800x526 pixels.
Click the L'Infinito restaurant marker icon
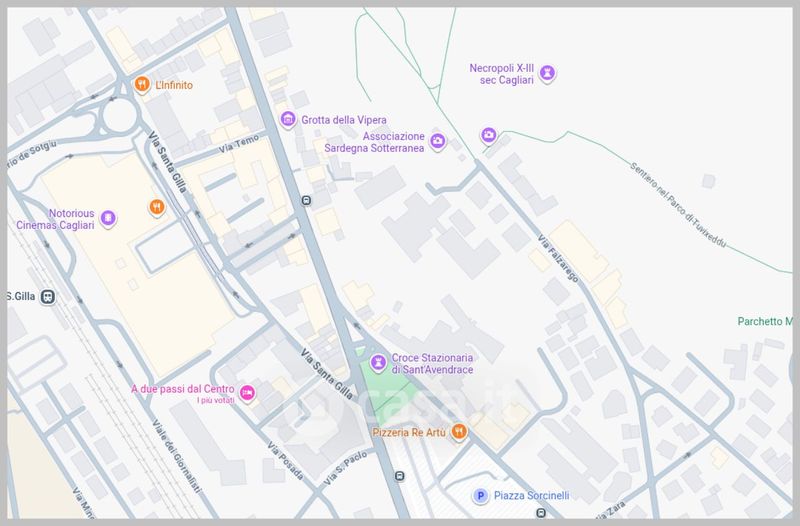[142, 85]
